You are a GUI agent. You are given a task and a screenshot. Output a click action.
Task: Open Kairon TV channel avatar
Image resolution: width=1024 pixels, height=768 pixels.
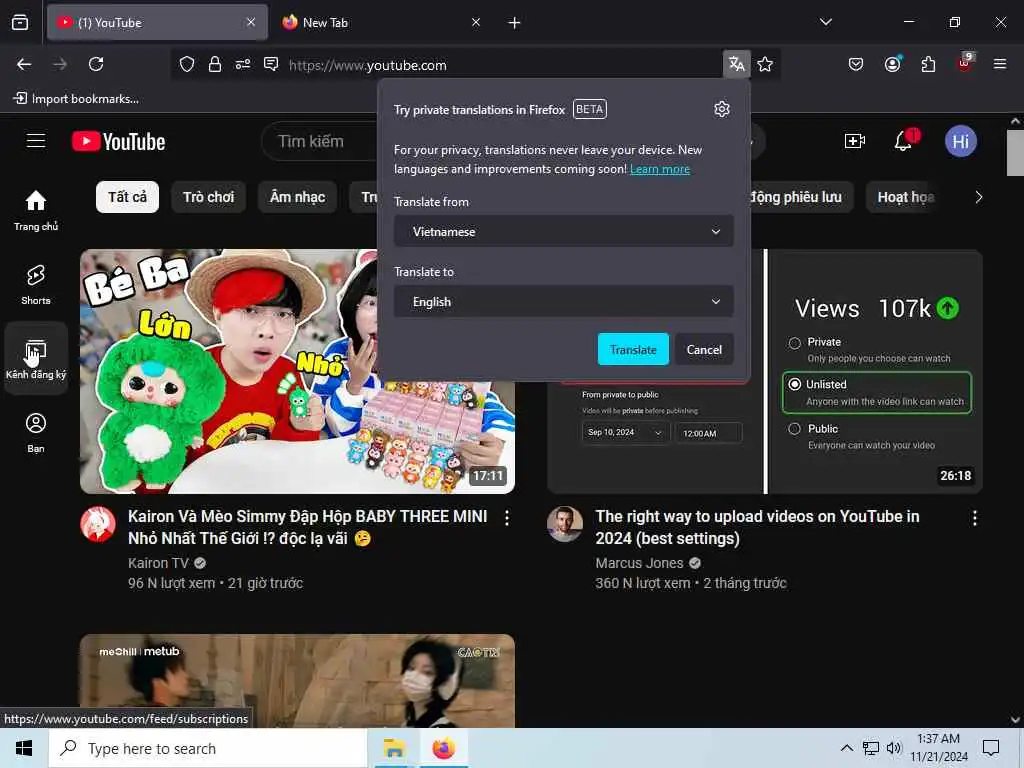click(98, 524)
